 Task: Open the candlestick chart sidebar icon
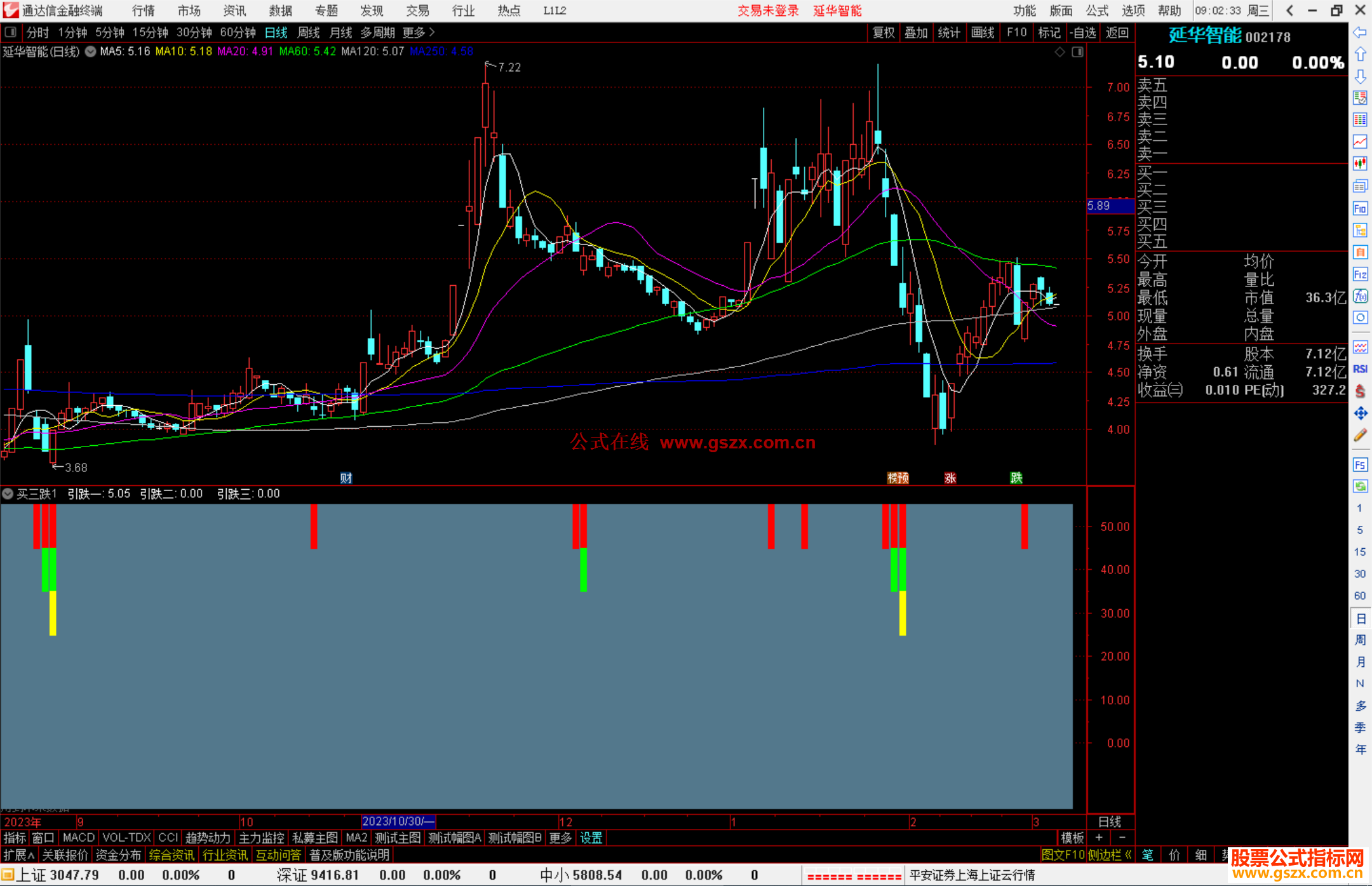coord(1360,163)
